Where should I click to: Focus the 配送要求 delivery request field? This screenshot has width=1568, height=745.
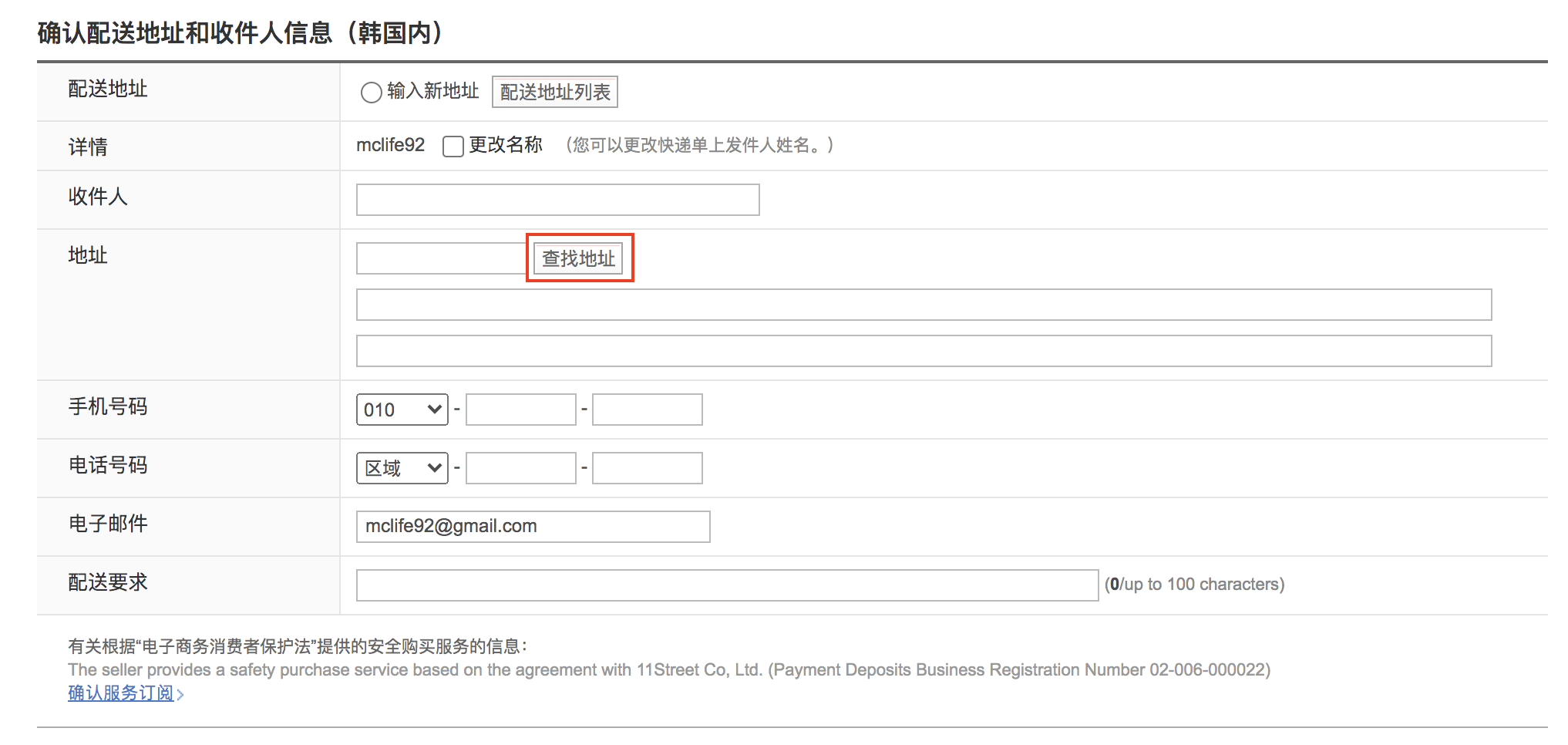(726, 585)
